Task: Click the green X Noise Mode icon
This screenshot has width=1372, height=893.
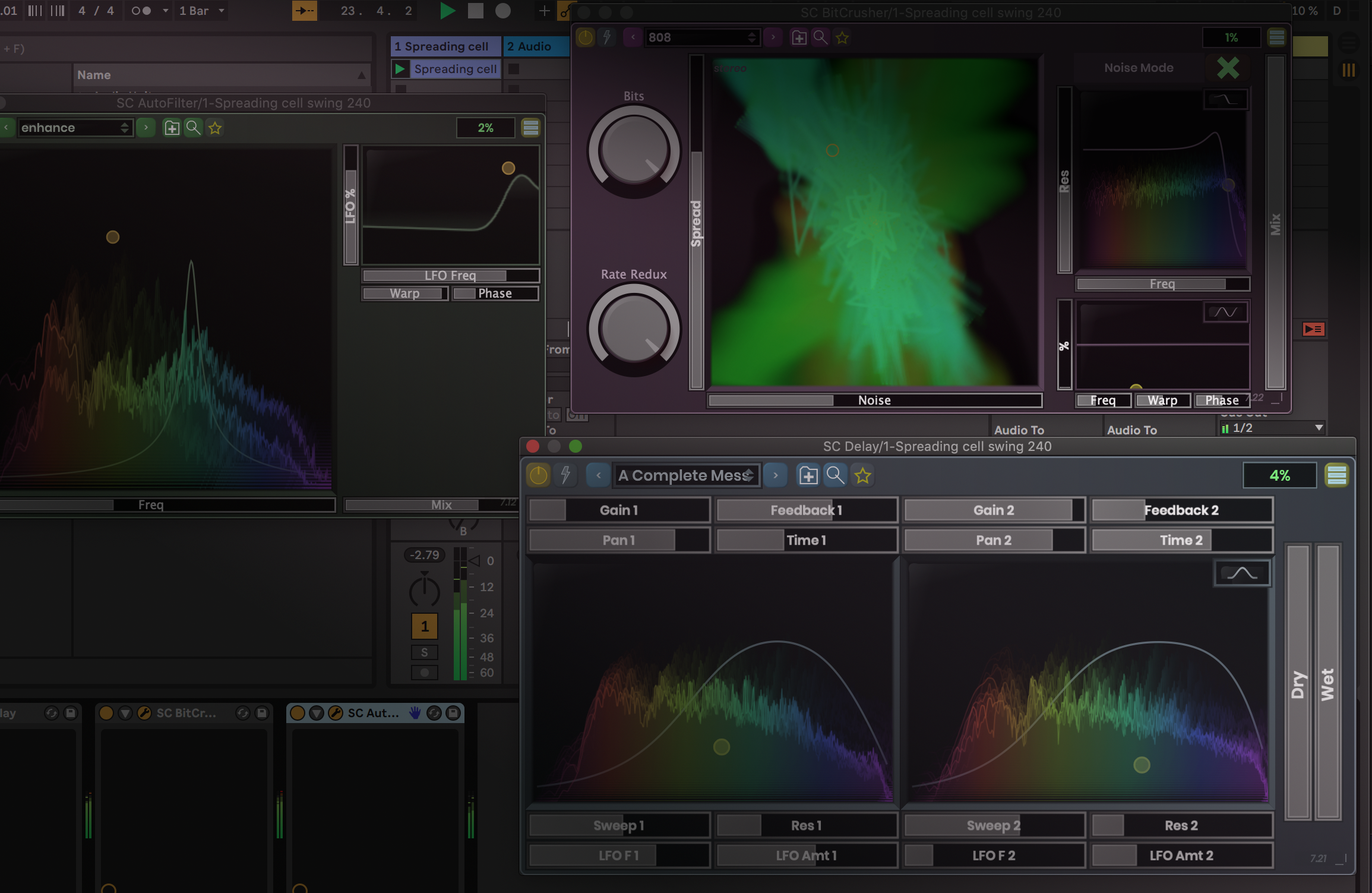Action: click(x=1228, y=68)
